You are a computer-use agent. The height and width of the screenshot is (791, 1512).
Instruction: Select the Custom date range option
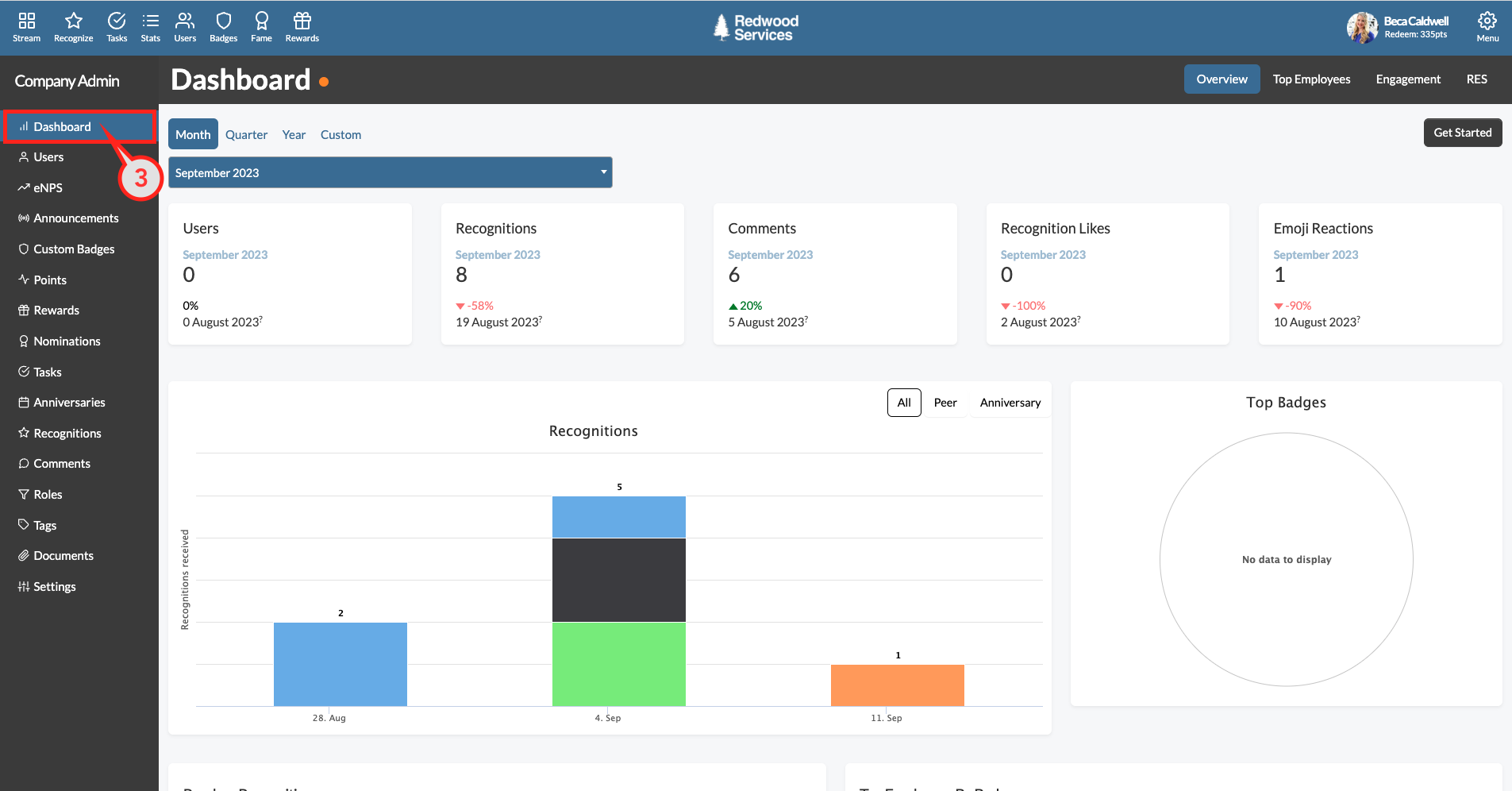coord(340,135)
